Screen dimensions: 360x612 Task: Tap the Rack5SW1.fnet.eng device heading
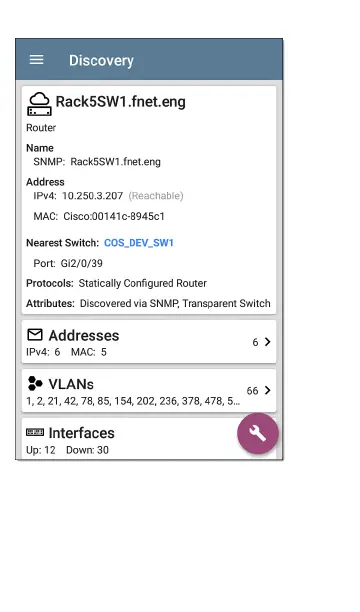121,102
